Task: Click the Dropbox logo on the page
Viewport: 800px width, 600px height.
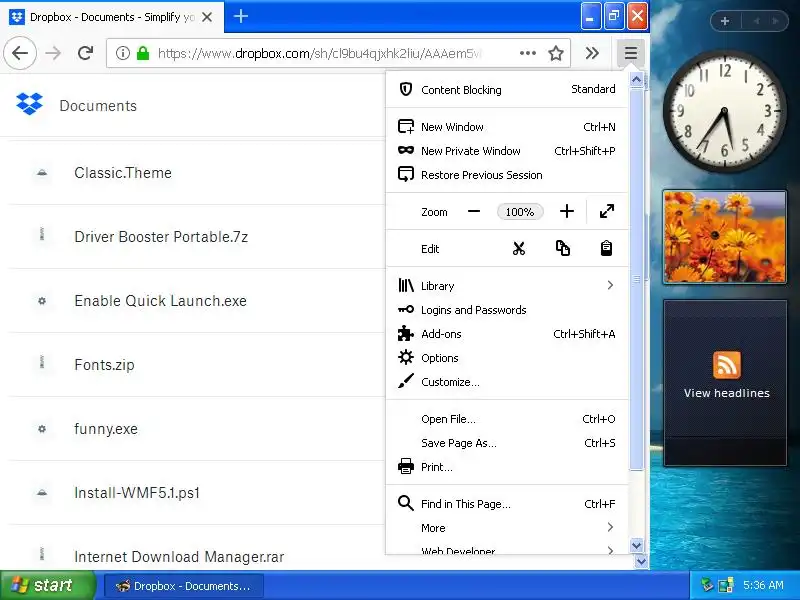Action: click(x=29, y=104)
